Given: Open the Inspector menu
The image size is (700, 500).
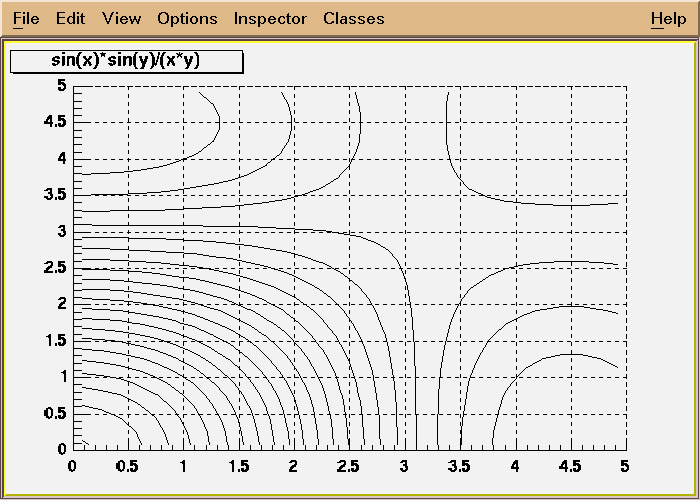Looking at the screenshot, I should point(270,19).
